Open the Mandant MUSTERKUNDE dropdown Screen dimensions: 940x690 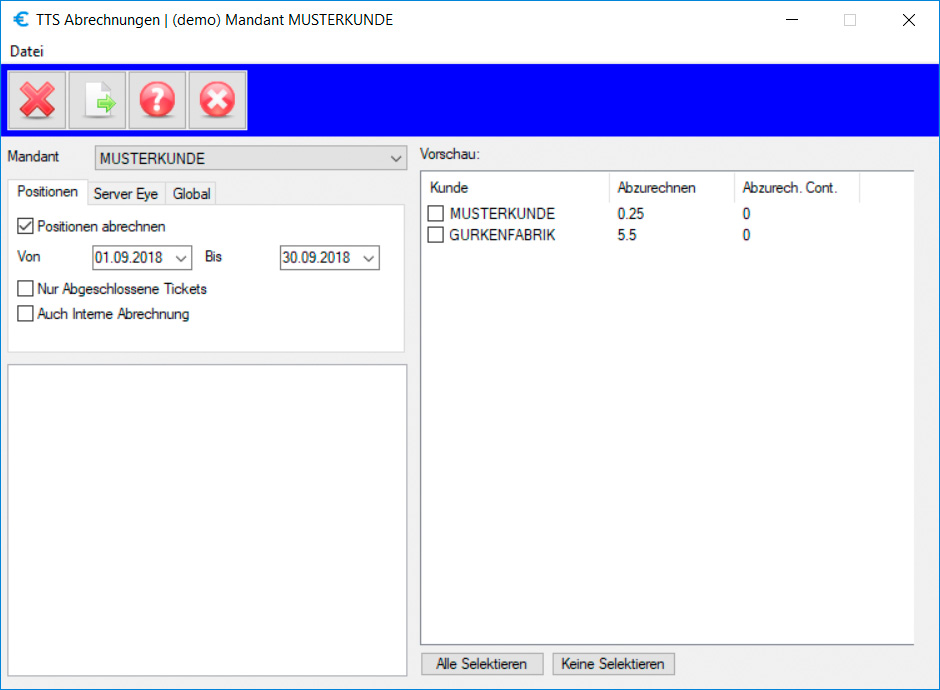click(251, 158)
